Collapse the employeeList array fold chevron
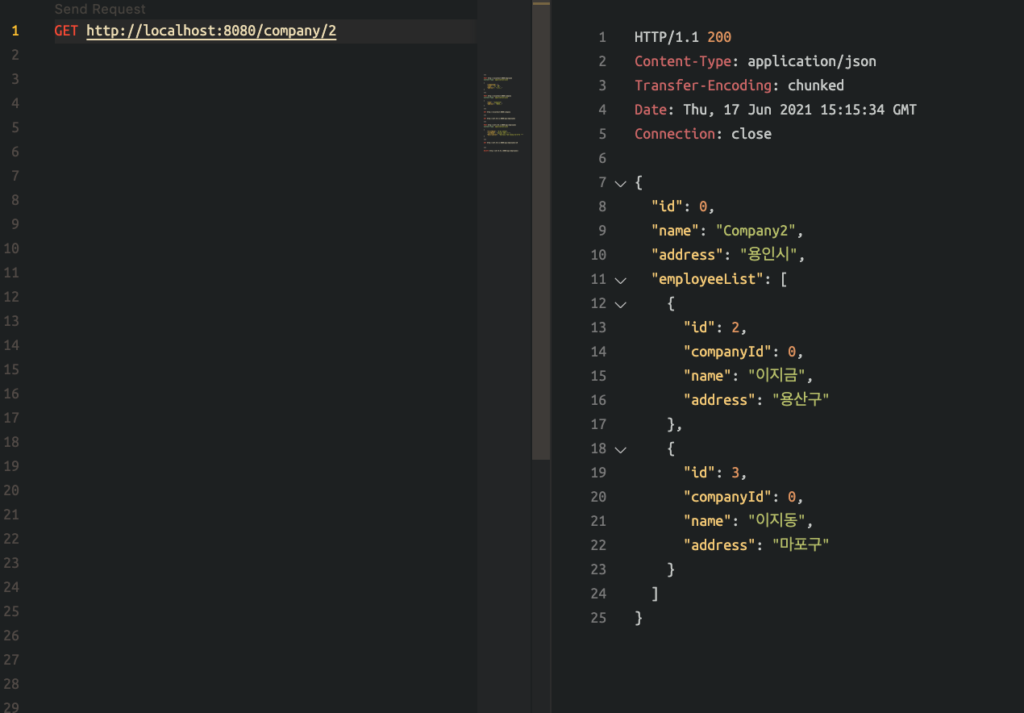The image size is (1024, 713). coord(621,280)
